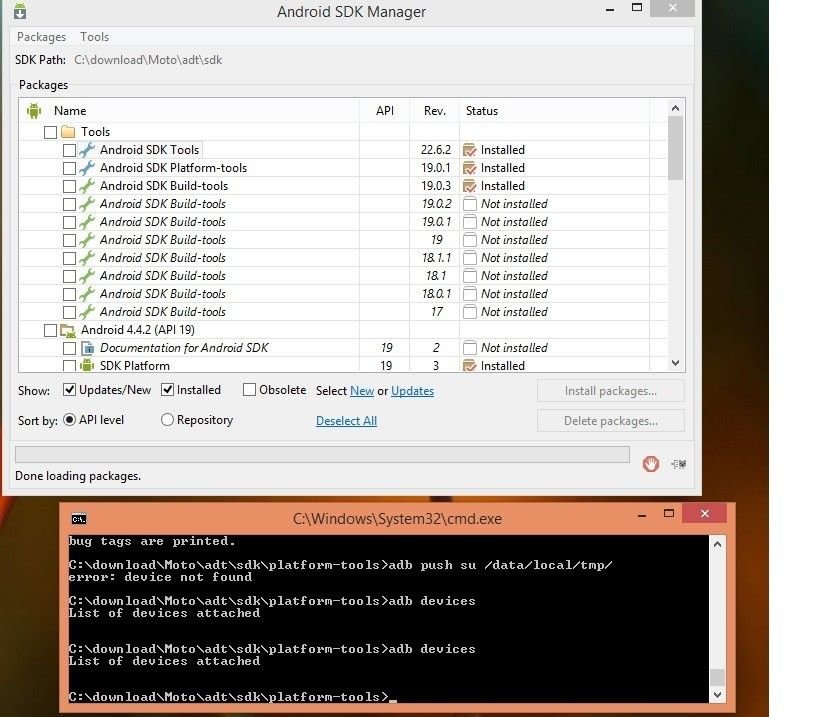Click the wrench icon beside Android SDK Platform-tools
Image resolution: width=819 pixels, height=717 pixels.
pos(87,168)
